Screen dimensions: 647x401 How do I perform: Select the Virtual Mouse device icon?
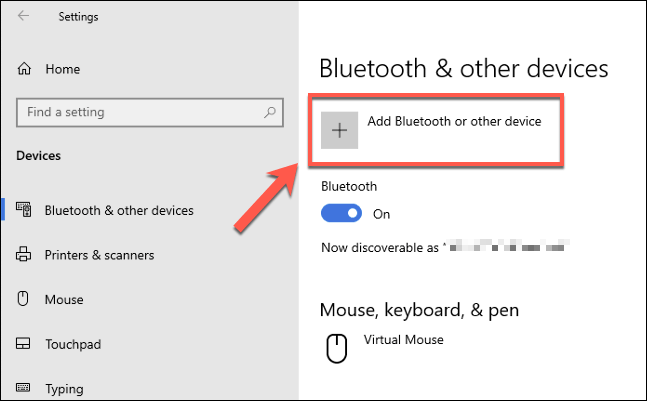(338, 348)
